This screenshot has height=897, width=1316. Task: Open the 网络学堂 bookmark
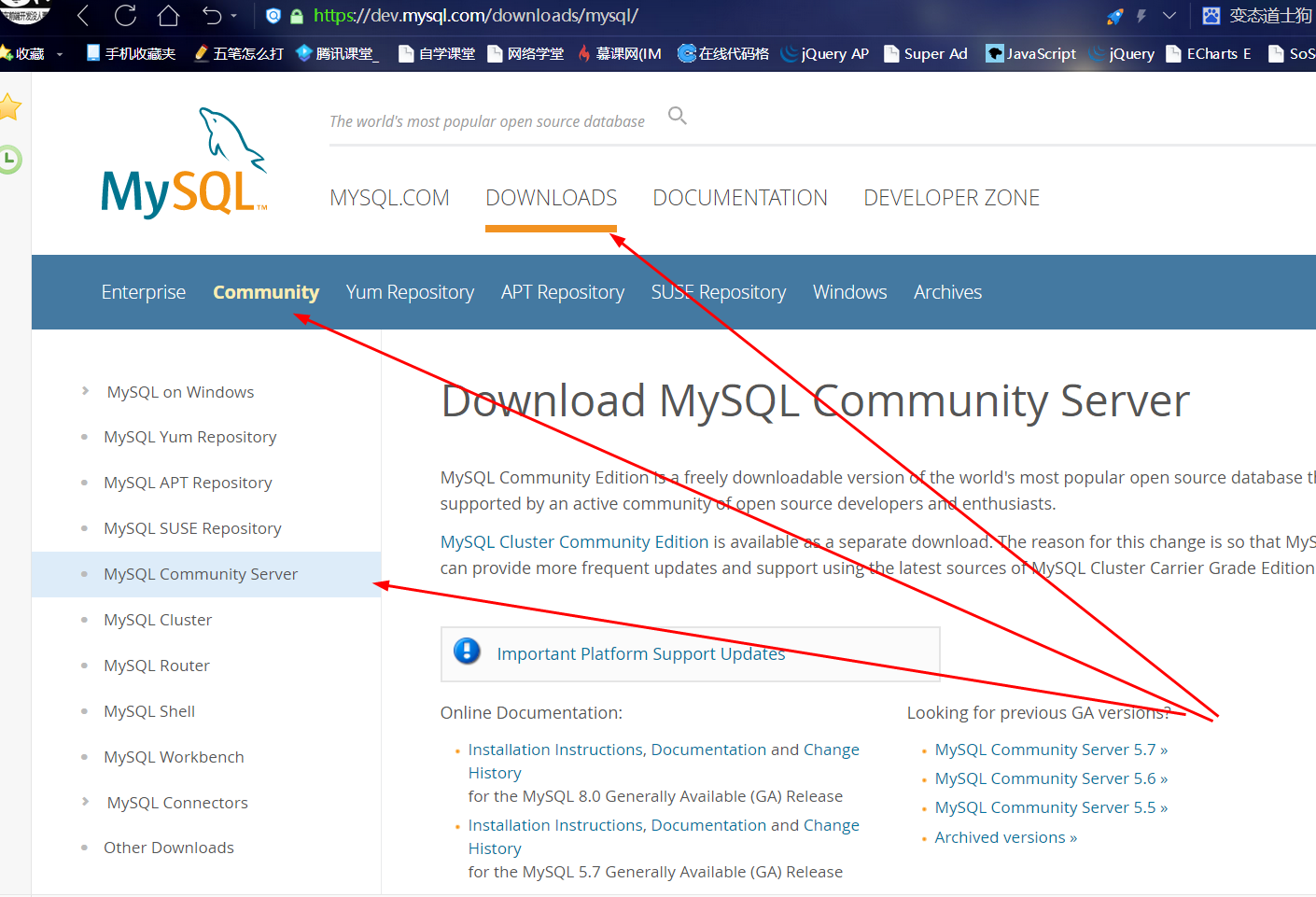(x=525, y=53)
